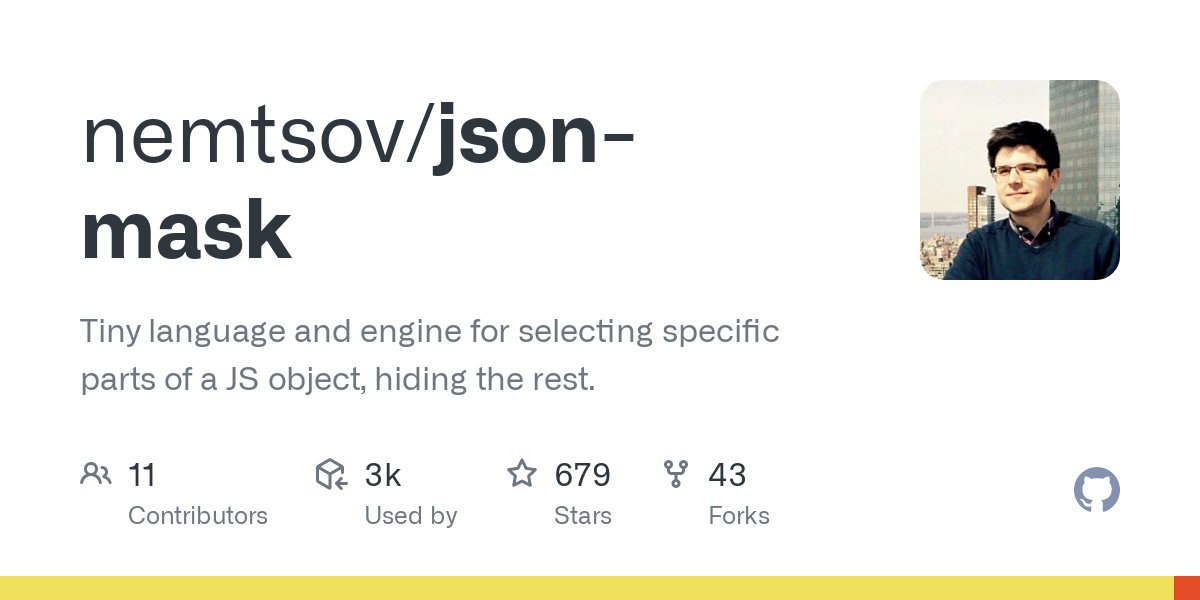Click the orange language bar segment
1200x600 pixels.
(1186, 588)
